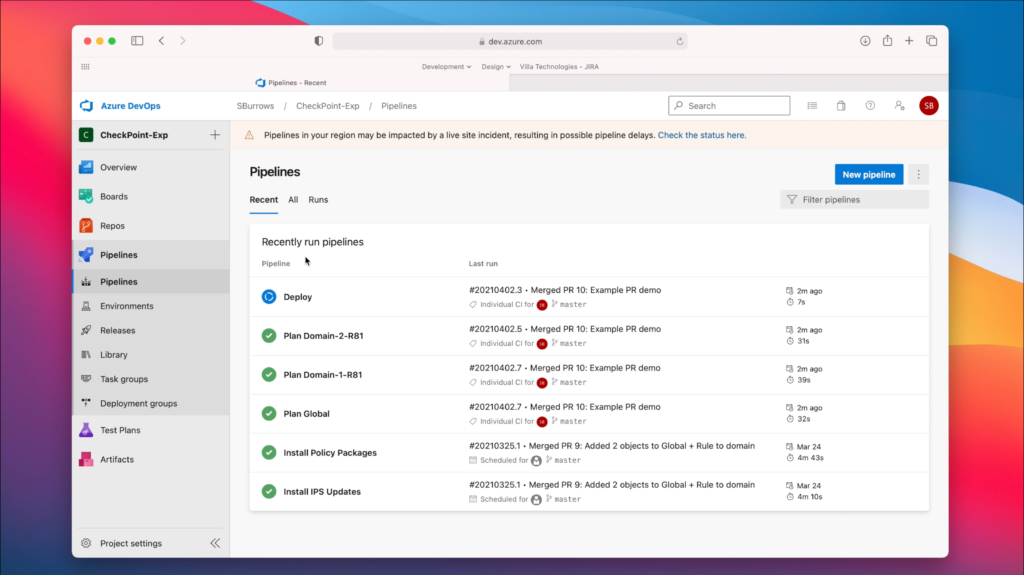1024x575 pixels.
Task: Click the SB account avatar
Action: tap(929, 106)
